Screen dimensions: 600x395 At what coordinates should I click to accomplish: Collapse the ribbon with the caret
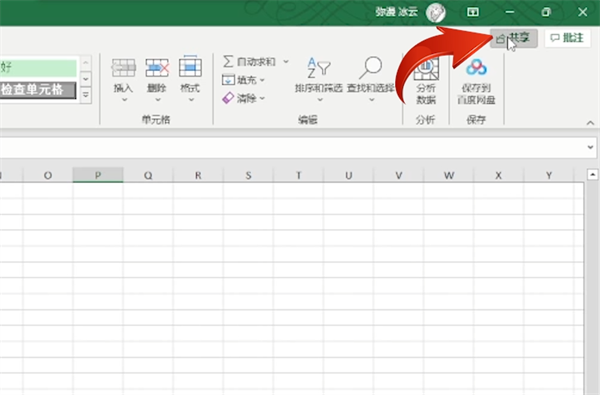tap(590, 123)
